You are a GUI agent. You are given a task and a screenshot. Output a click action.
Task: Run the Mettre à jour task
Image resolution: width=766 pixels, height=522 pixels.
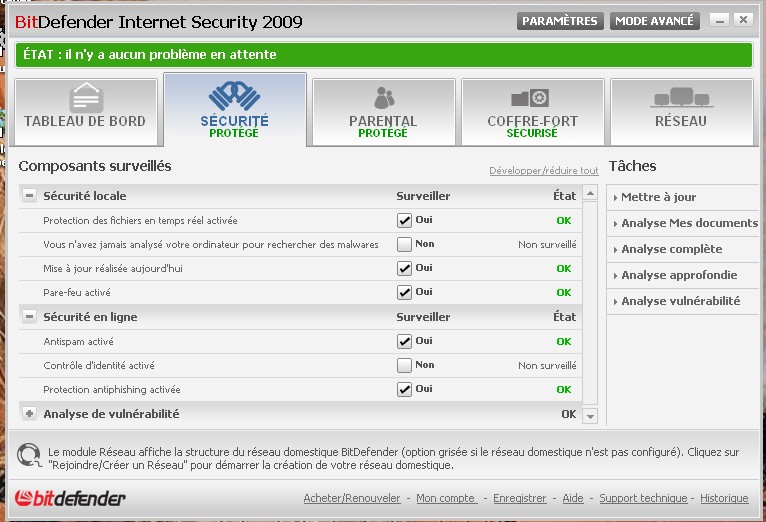tap(659, 197)
